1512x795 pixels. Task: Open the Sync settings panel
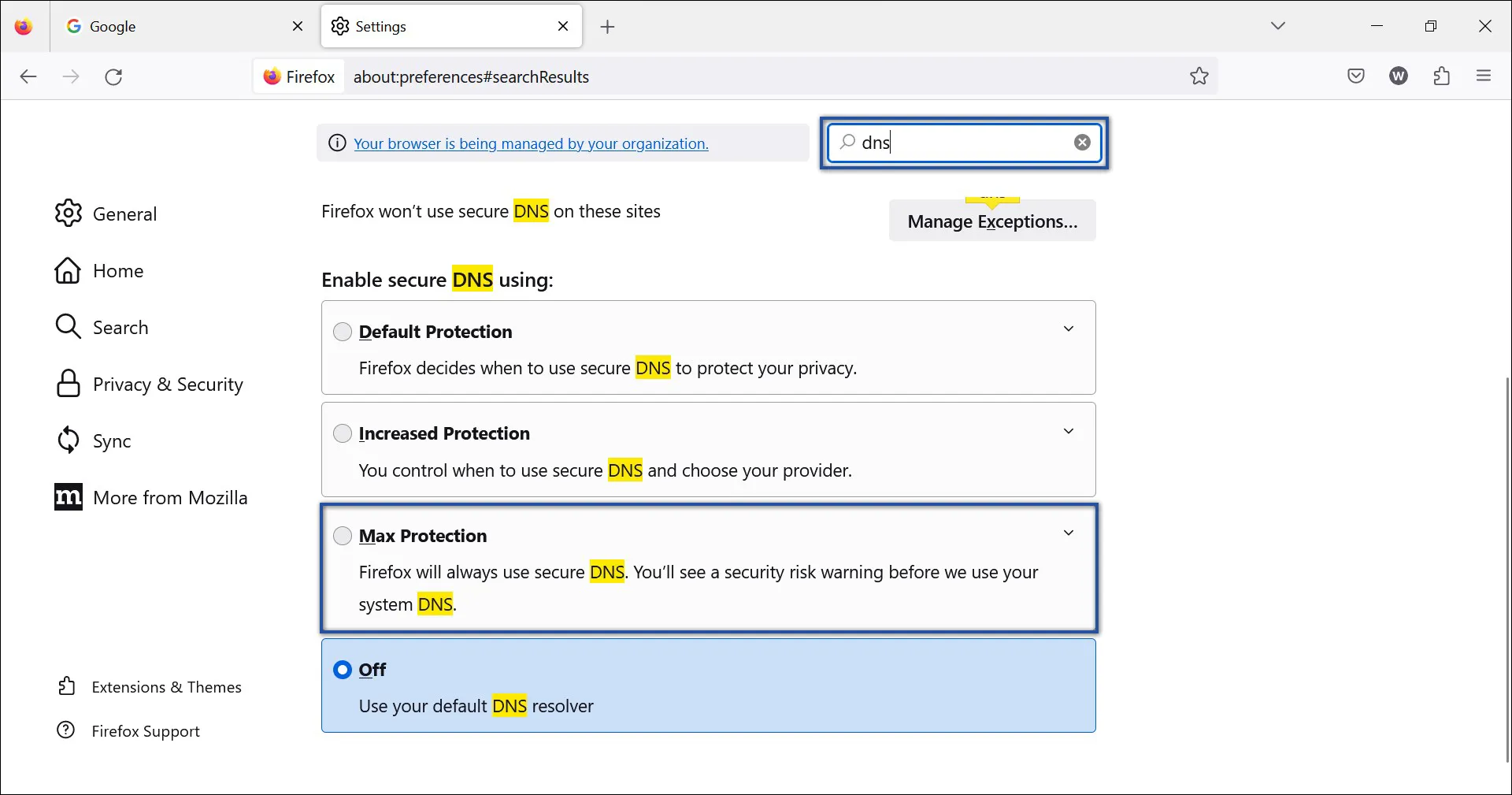pos(111,440)
